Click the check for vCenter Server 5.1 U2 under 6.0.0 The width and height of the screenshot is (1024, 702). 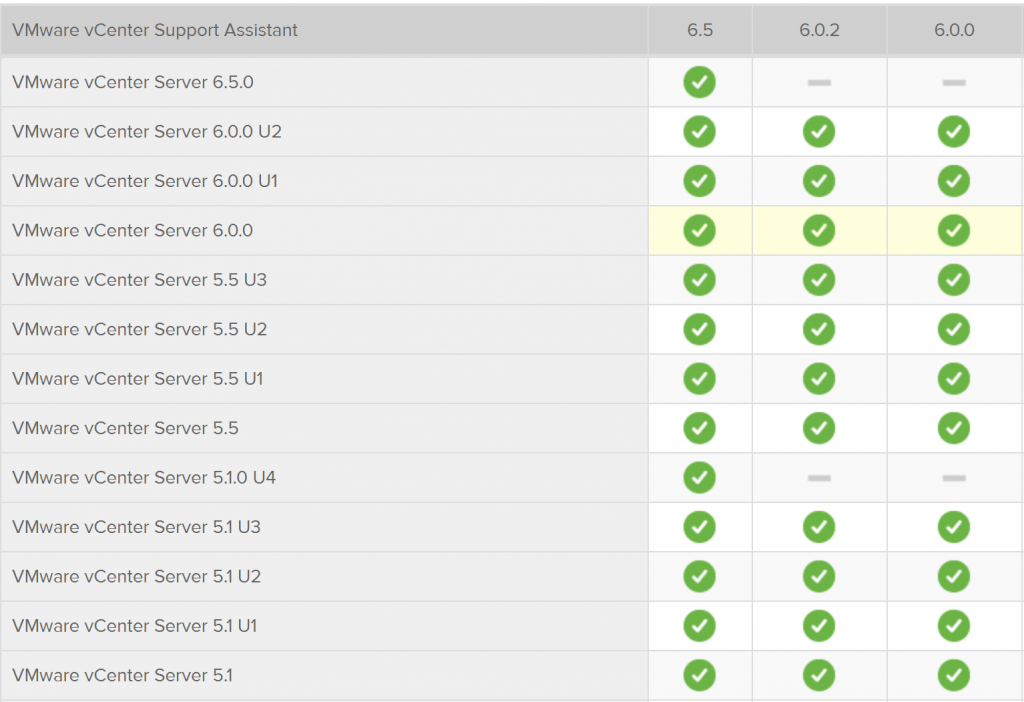coord(954,577)
